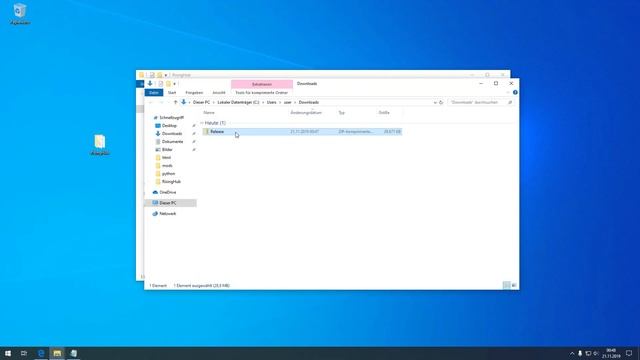
Task: Open the Start ribbon tab
Action: [172, 93]
